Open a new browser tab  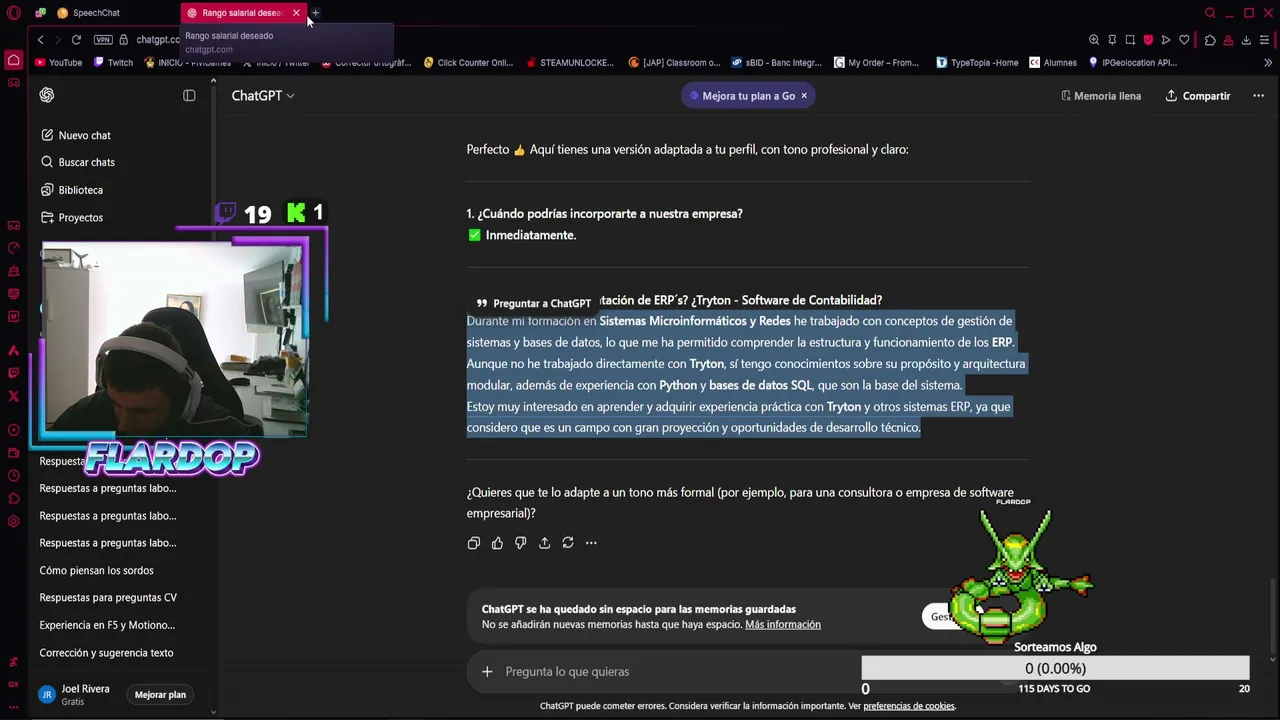click(315, 13)
